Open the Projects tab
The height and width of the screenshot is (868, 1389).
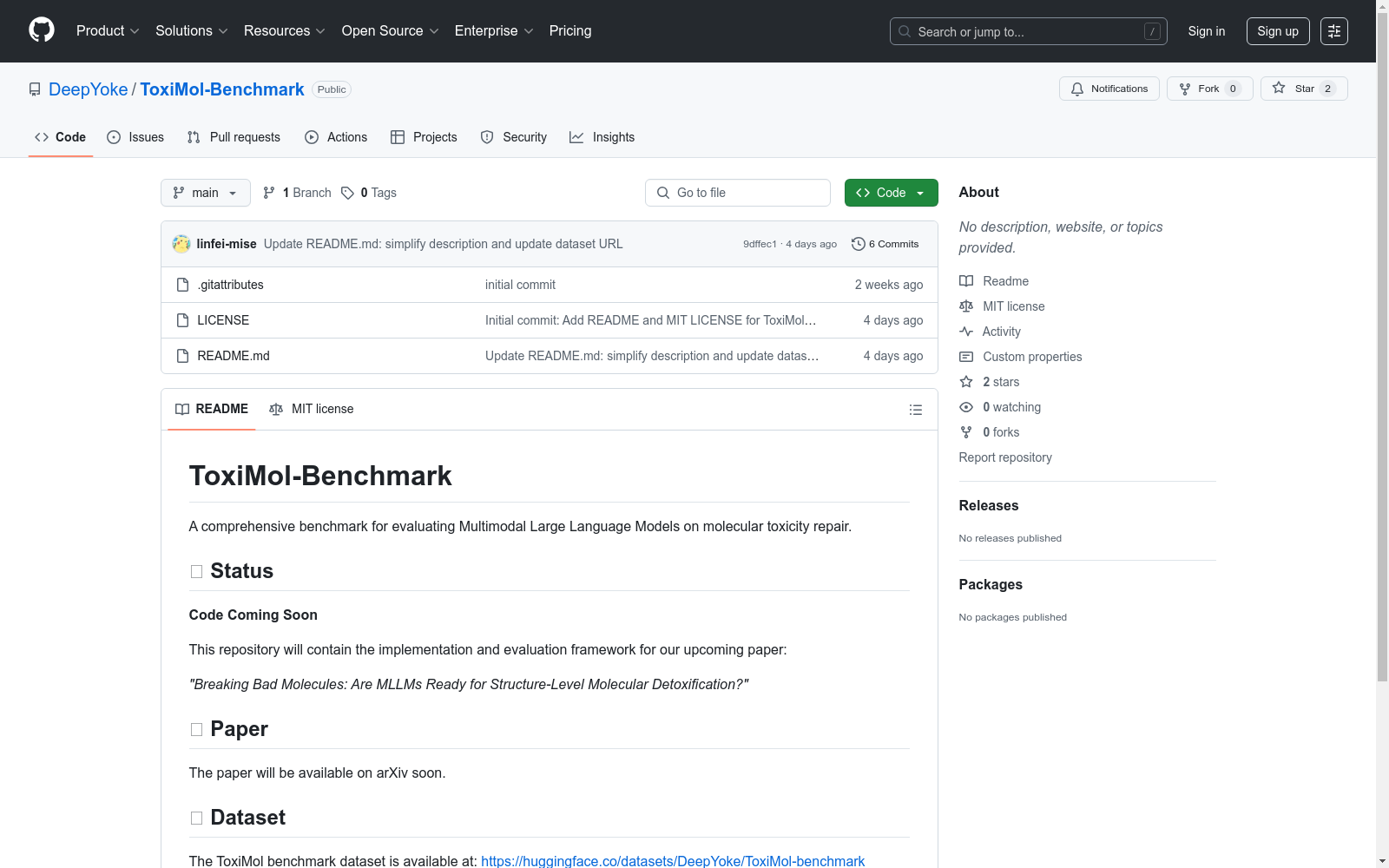click(424, 137)
